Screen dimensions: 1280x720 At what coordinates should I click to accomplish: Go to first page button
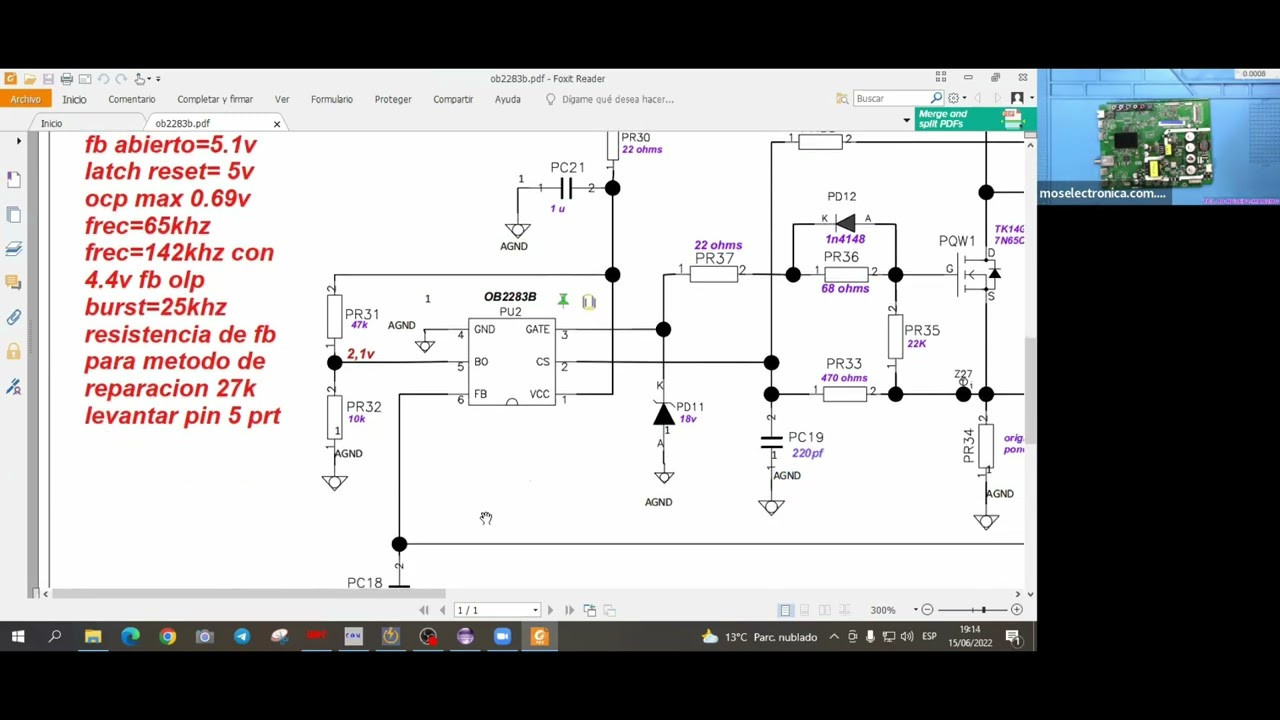[424, 610]
